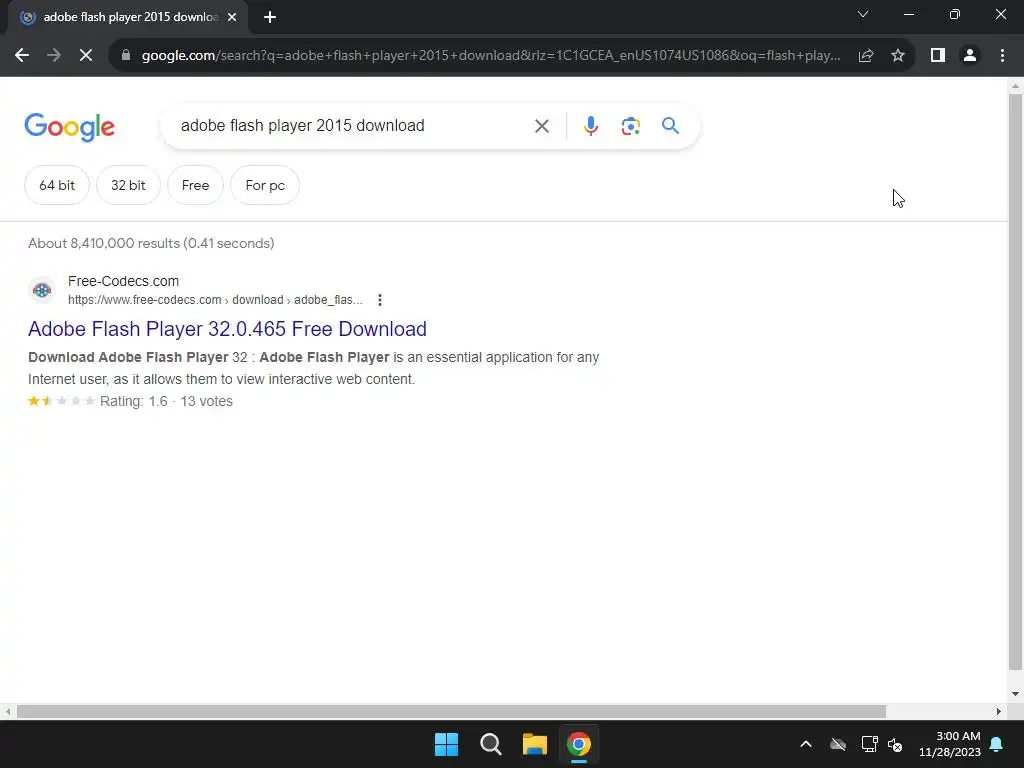
Task: Apply the 64 bit search filter chip
Action: click(57, 185)
